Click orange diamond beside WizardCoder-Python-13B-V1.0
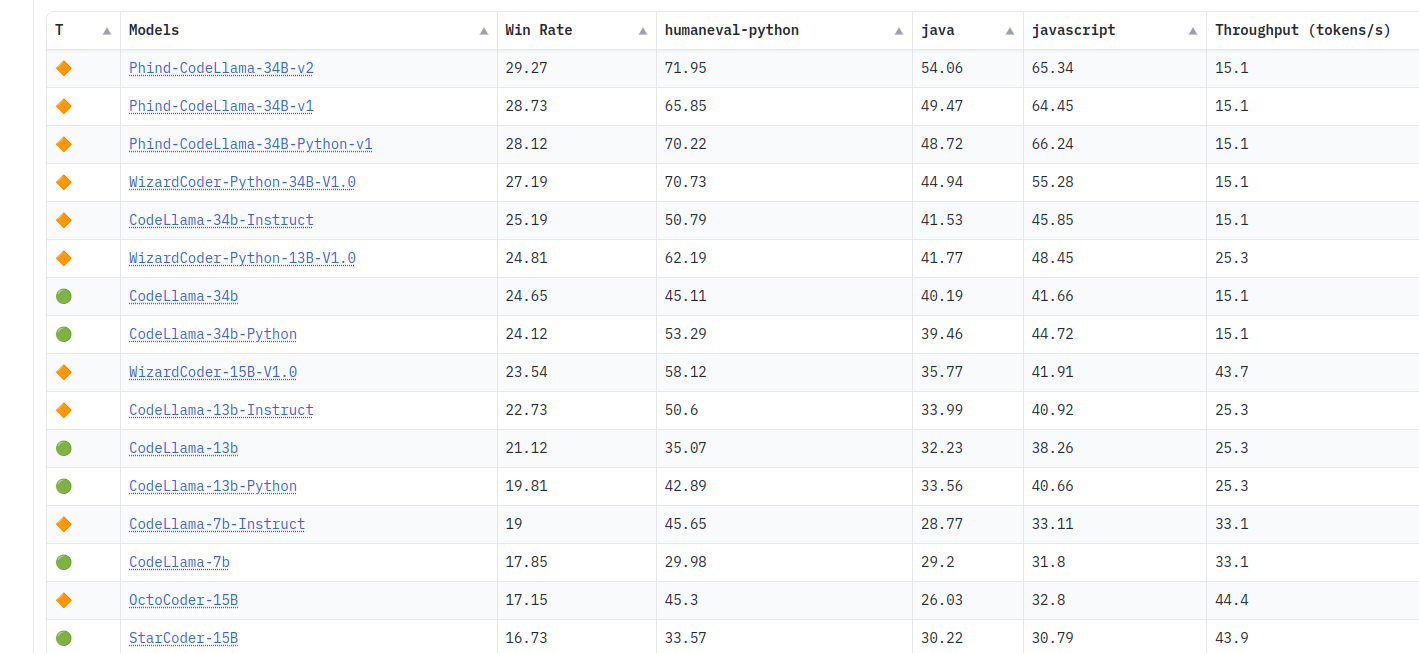Viewport: 1419px width, 653px height. point(64,258)
